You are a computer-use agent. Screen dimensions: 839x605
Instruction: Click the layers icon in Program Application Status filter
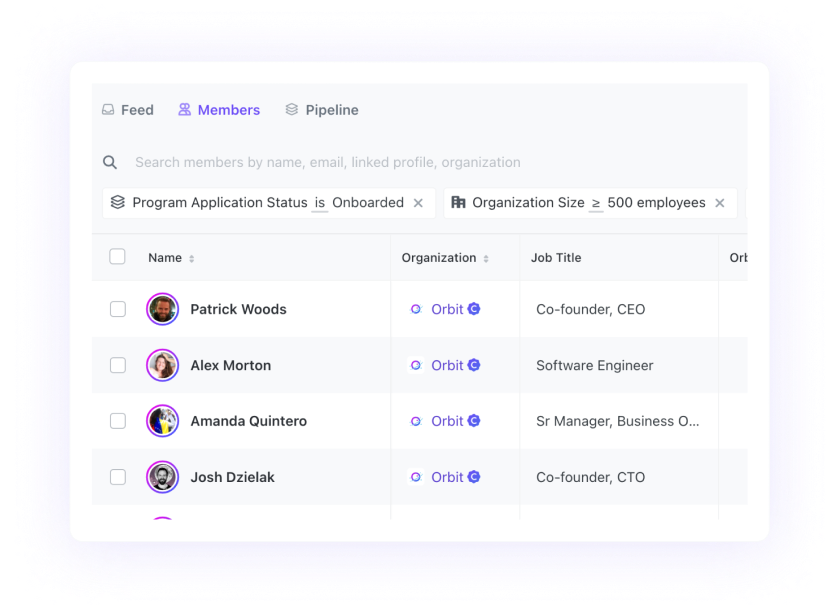tap(118, 202)
